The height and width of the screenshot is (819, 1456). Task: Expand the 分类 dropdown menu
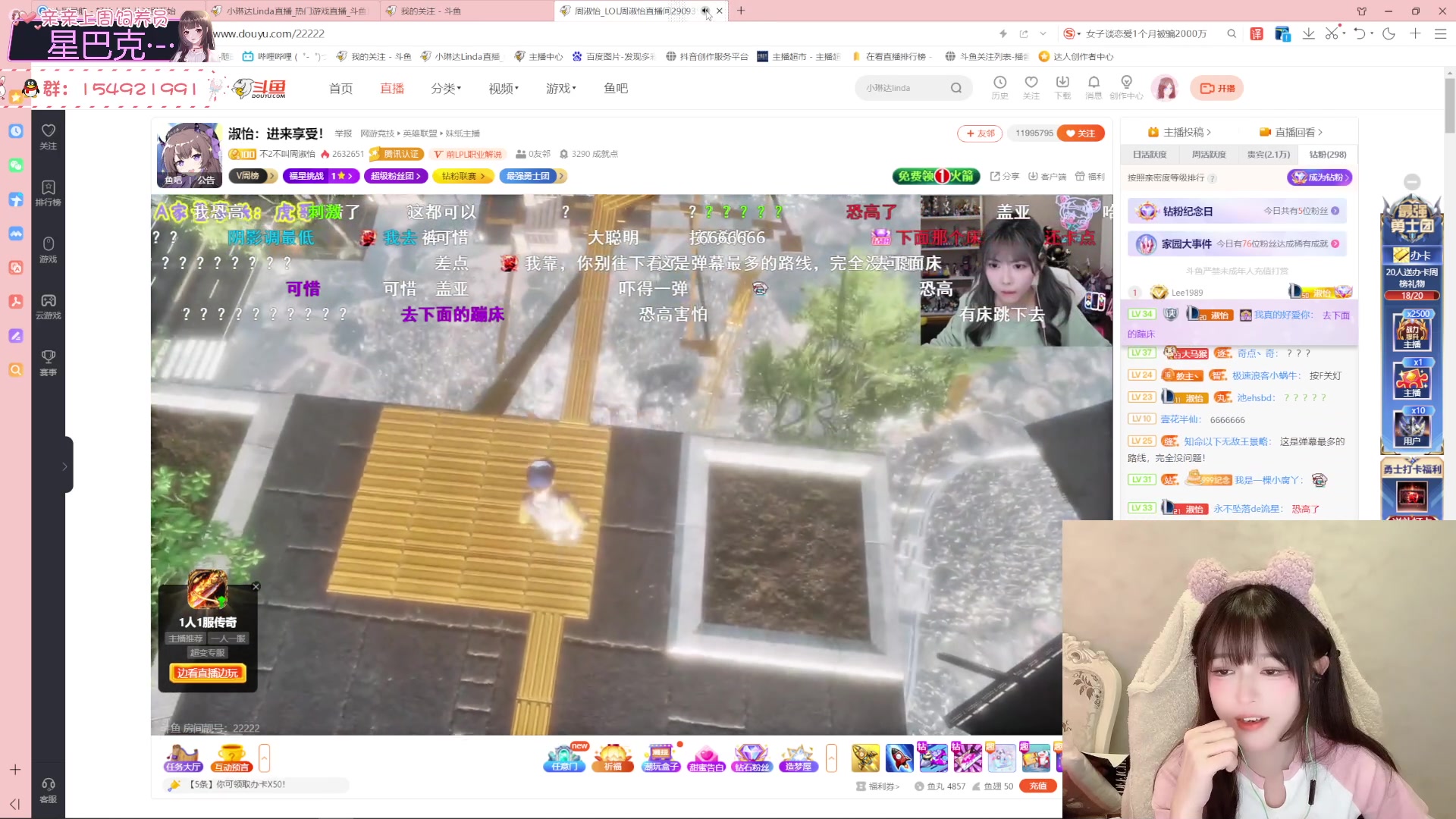tap(446, 88)
